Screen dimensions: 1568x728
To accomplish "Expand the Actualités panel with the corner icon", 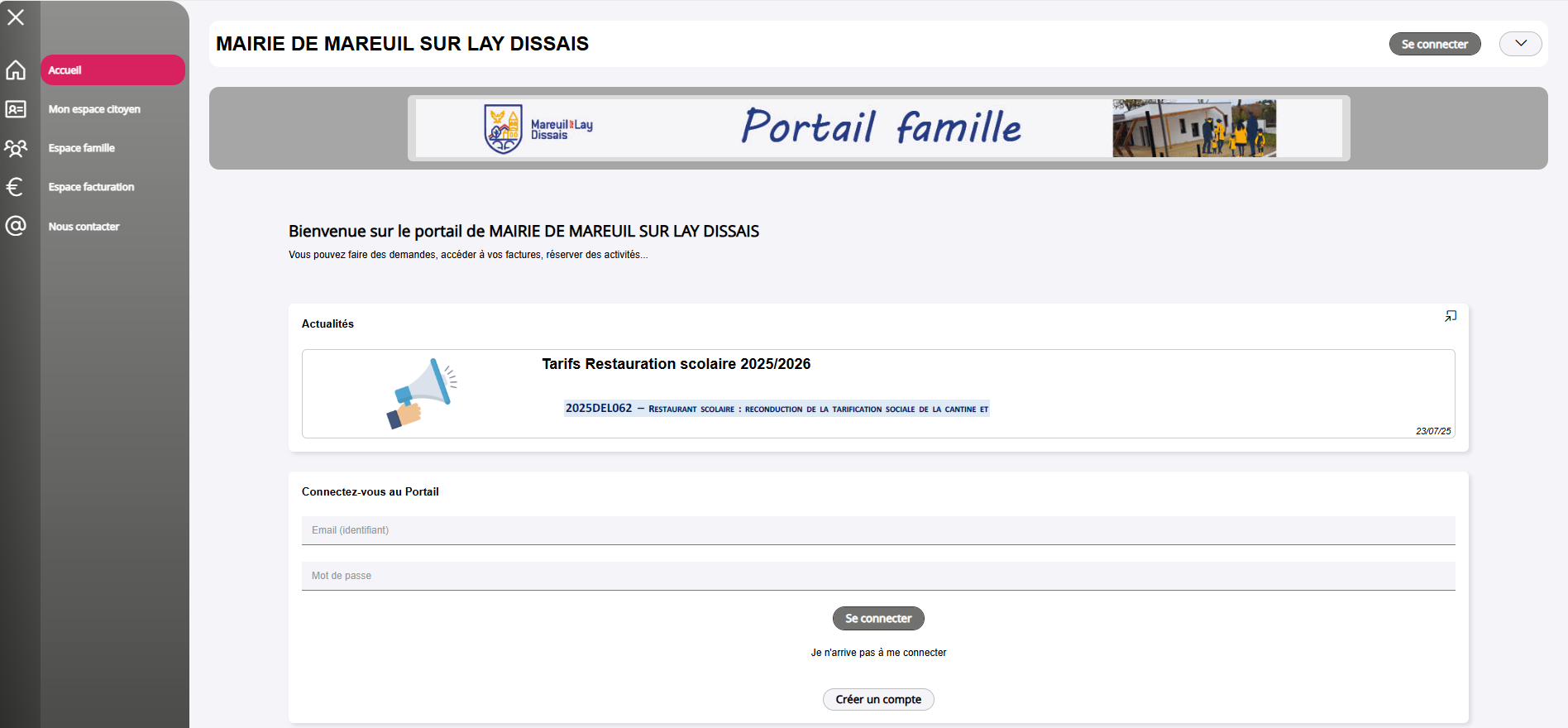I will coord(1451,316).
